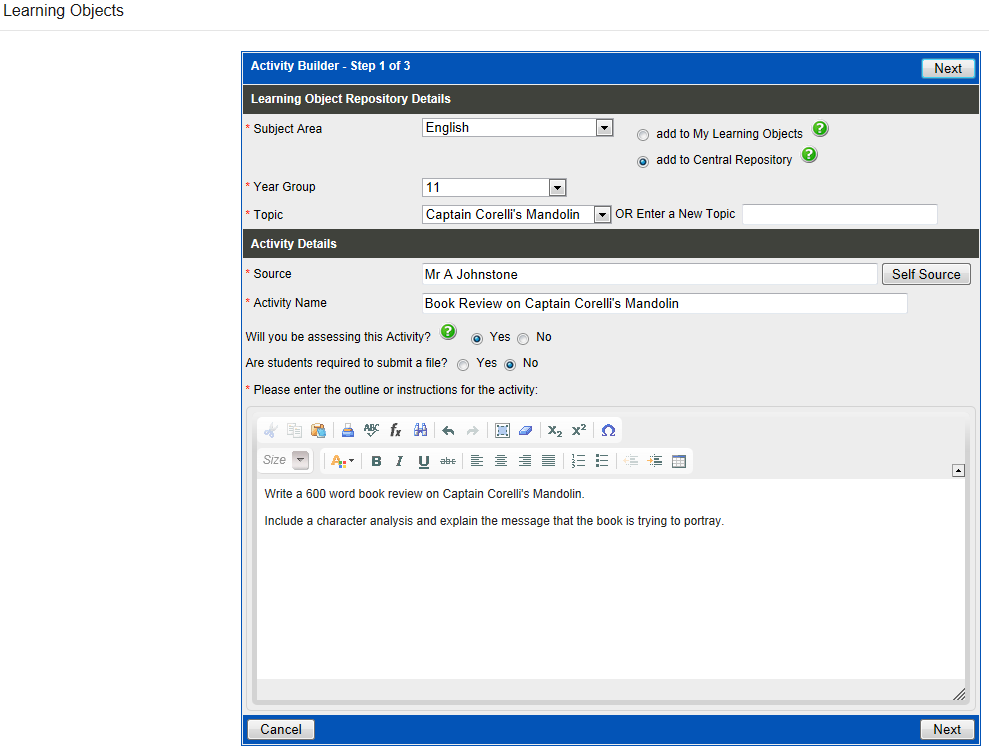
Task: Open Find and Replace binoculars icon
Action: pos(421,430)
